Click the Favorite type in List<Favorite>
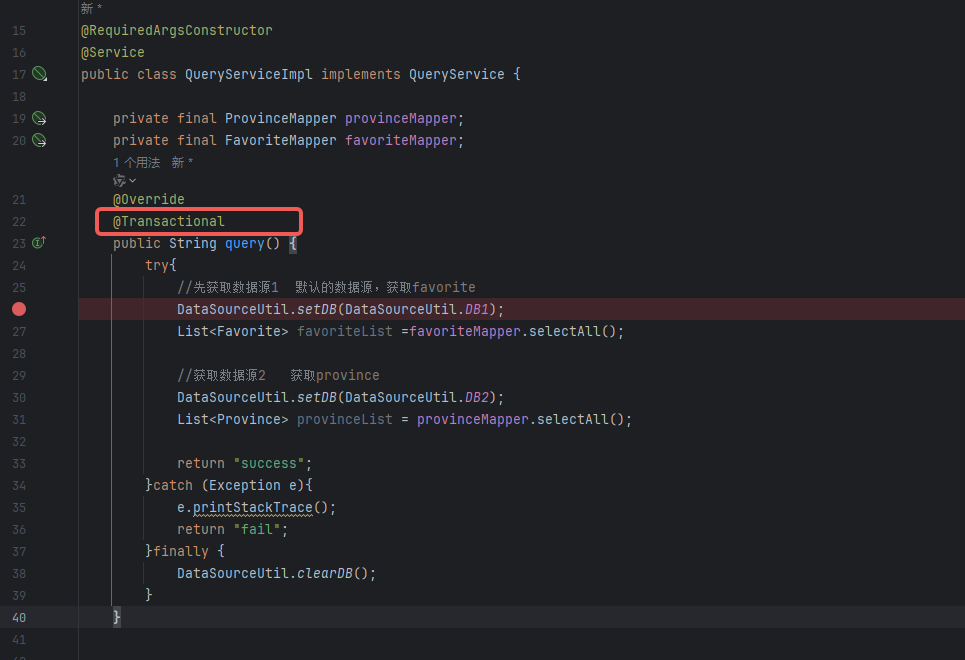965x660 pixels. click(x=249, y=331)
